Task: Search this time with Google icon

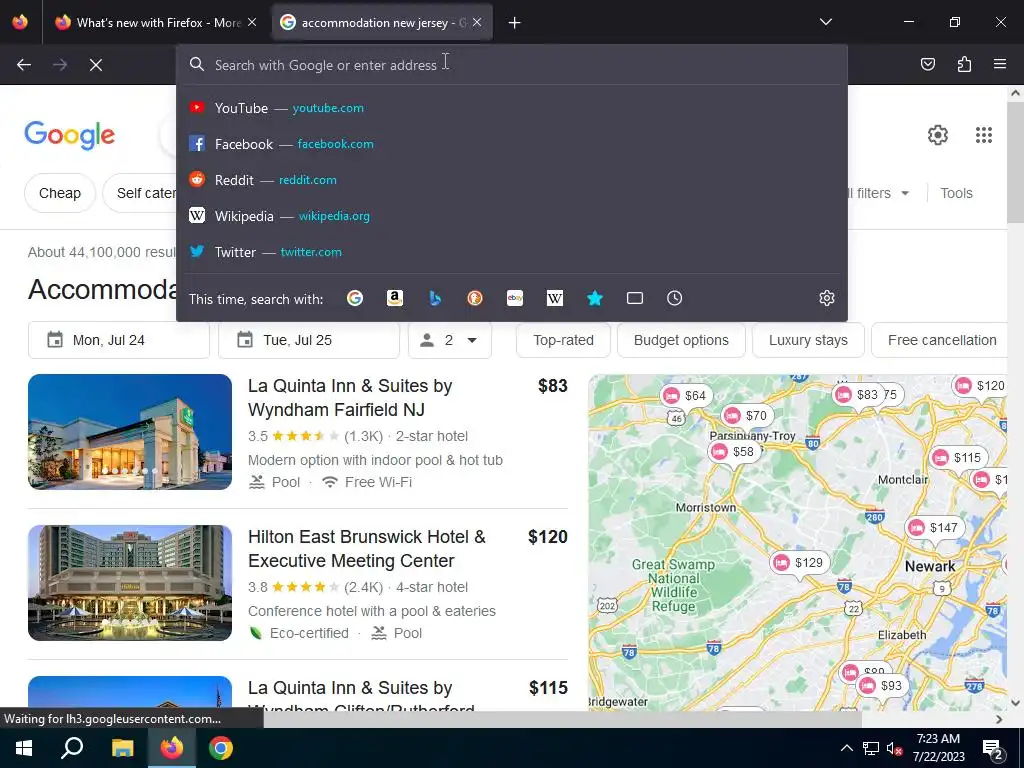Action: [355, 298]
